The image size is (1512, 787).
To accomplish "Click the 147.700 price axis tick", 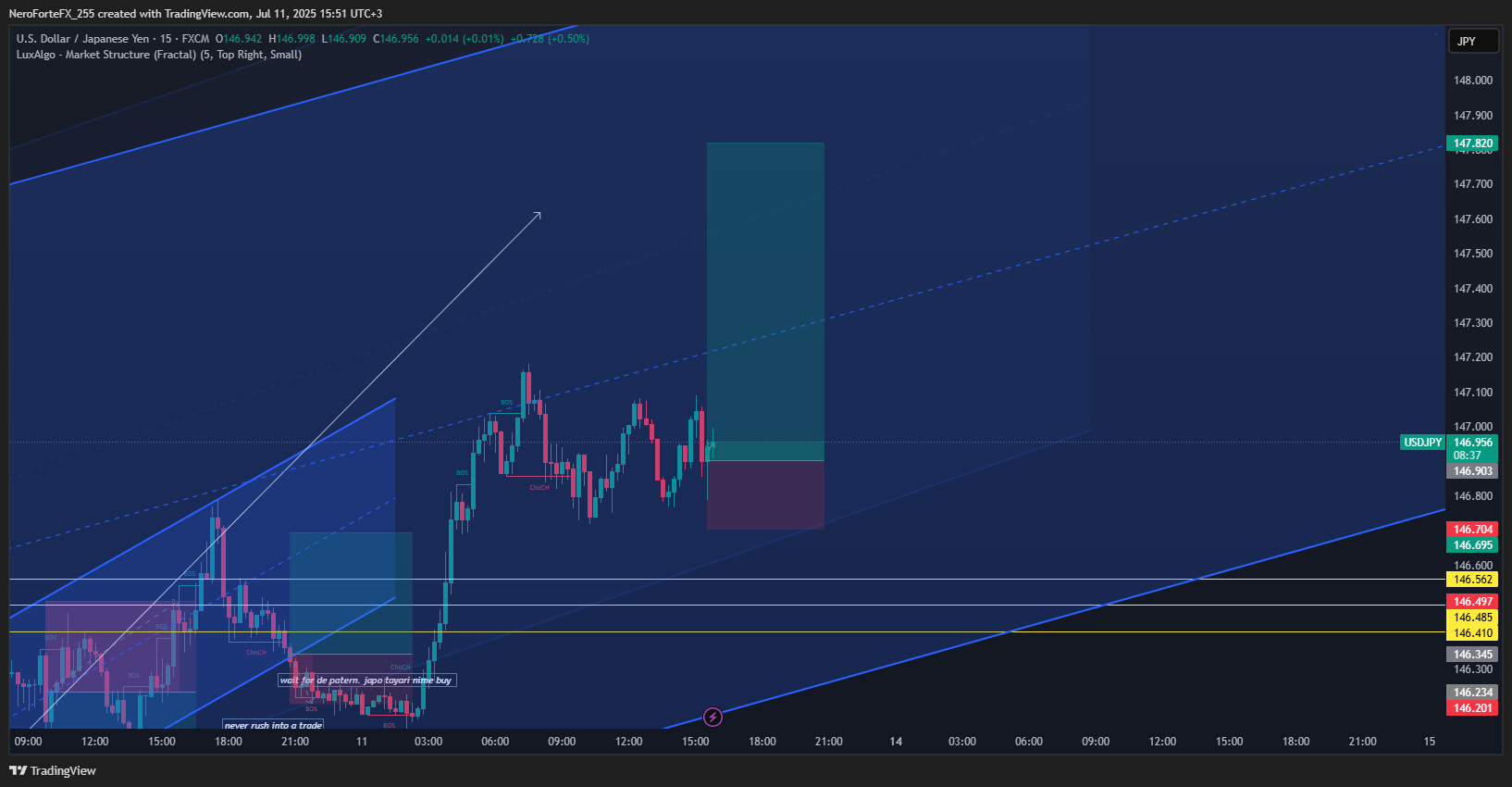I will (x=1472, y=184).
